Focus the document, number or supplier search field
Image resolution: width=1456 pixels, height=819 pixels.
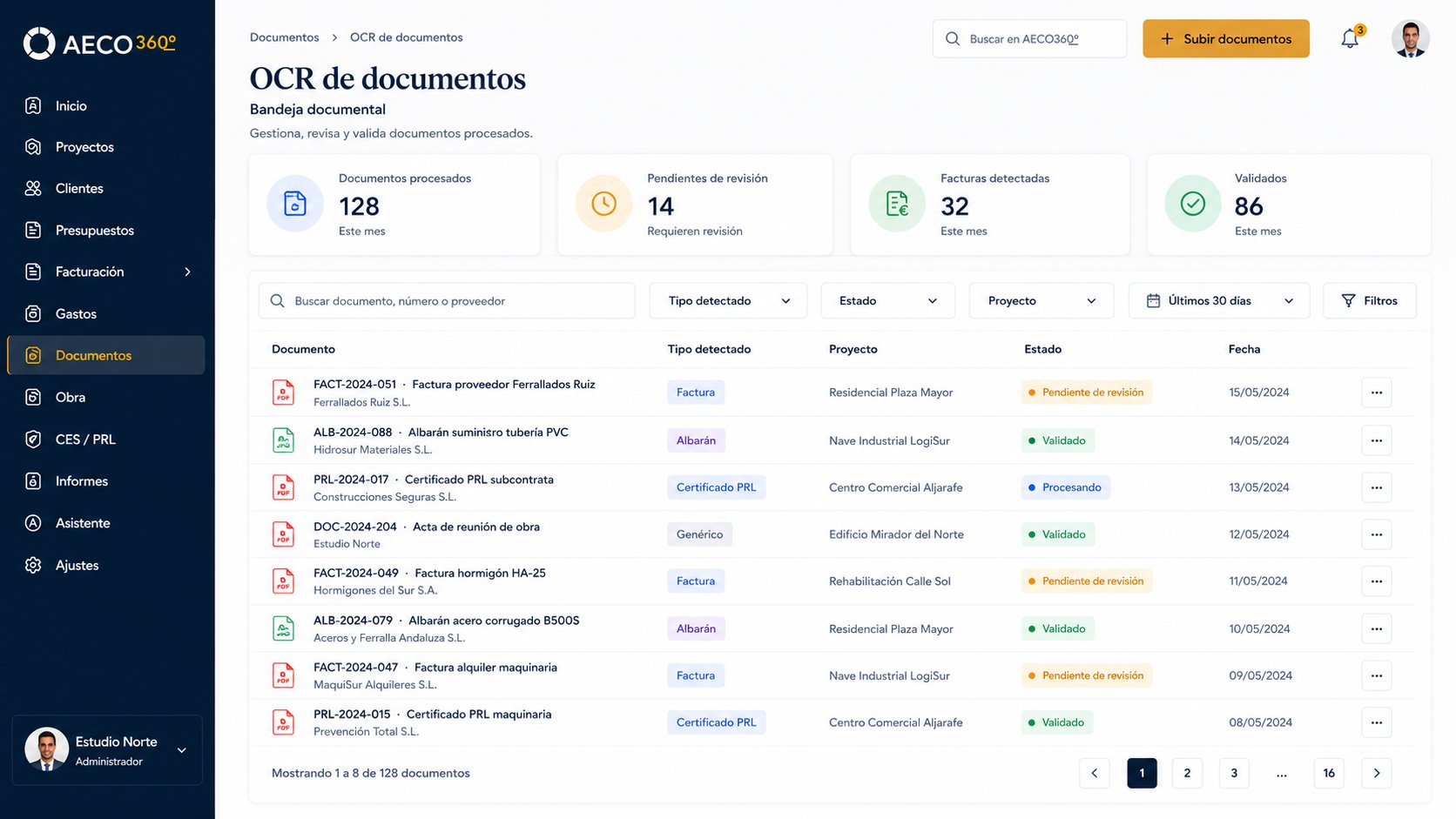(x=447, y=301)
